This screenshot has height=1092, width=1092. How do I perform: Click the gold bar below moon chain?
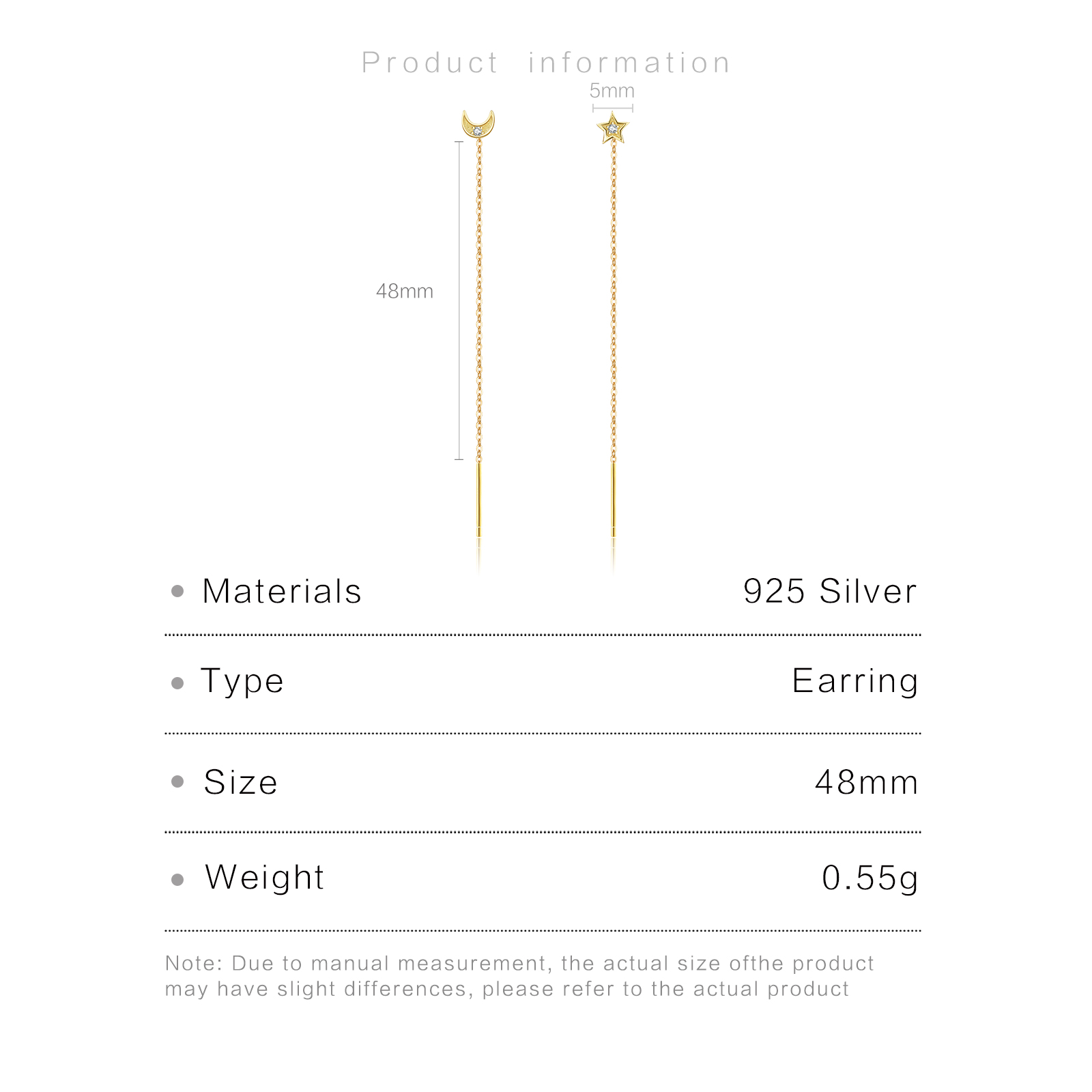478,500
